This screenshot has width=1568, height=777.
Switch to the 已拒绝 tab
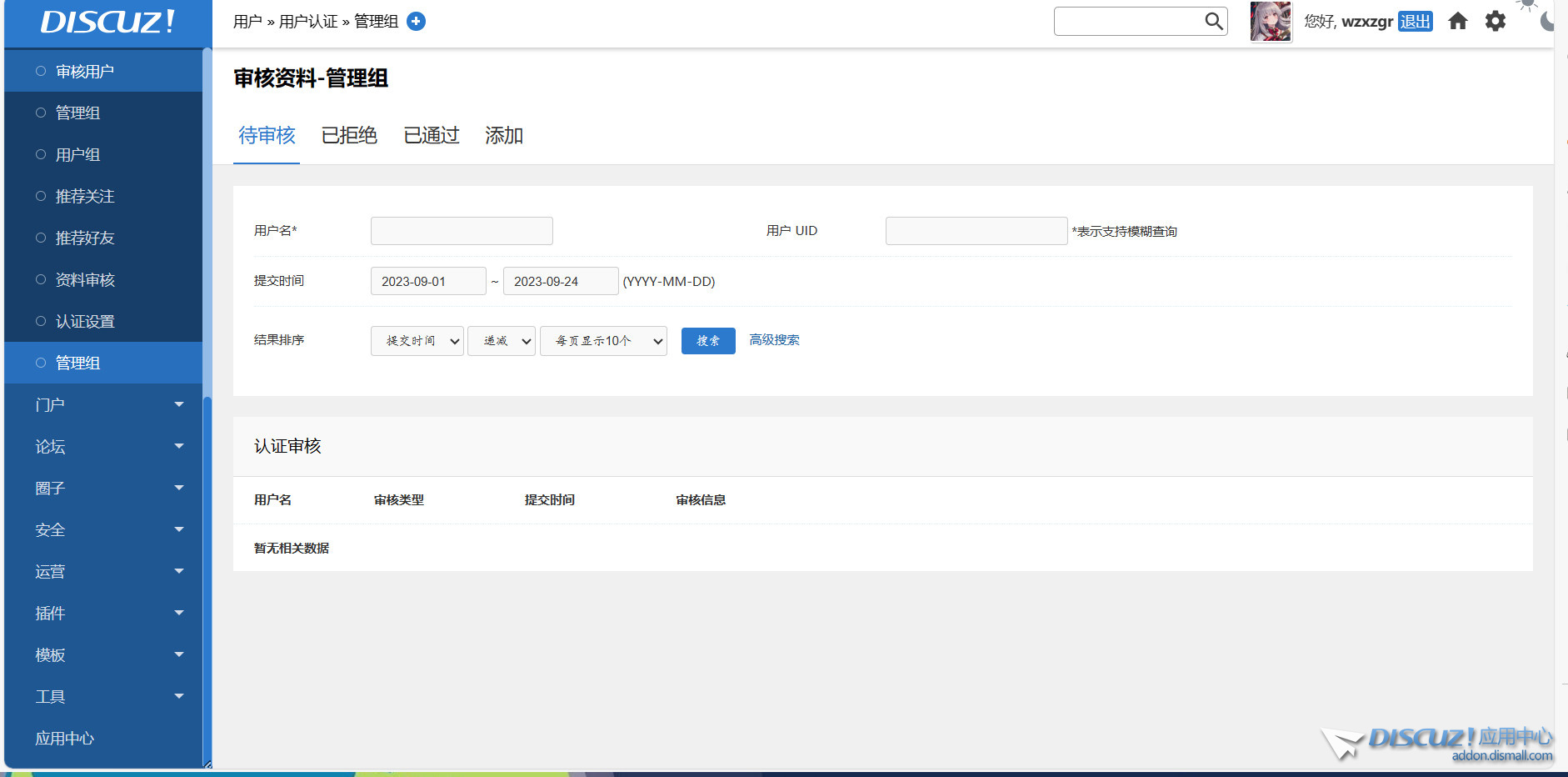349,136
